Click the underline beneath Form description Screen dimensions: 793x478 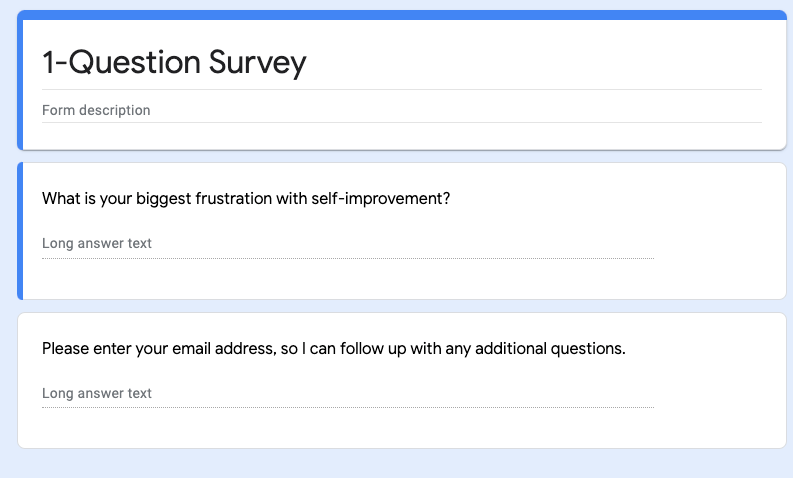click(400, 123)
